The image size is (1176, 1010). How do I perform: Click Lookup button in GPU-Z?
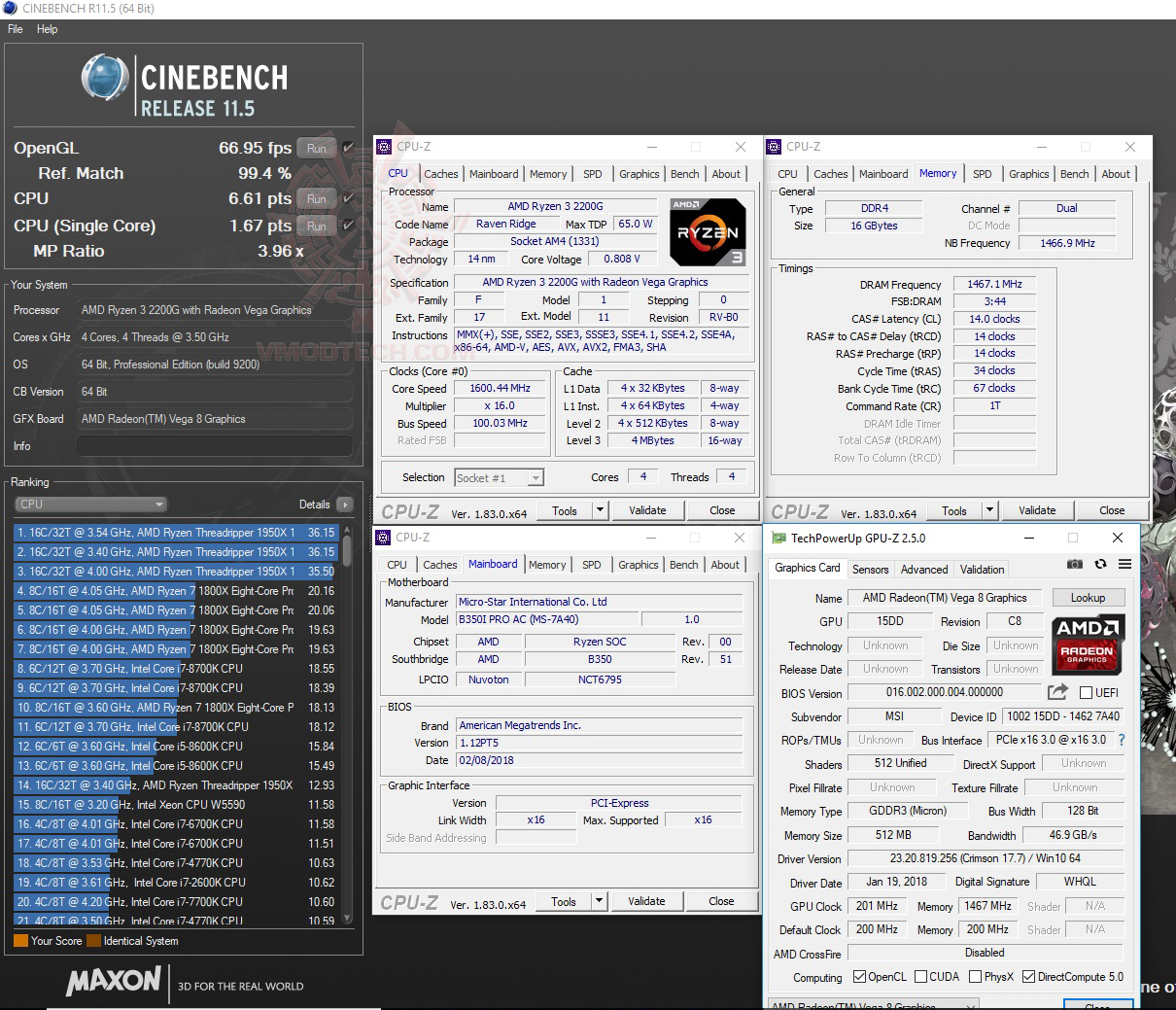pos(1089,598)
